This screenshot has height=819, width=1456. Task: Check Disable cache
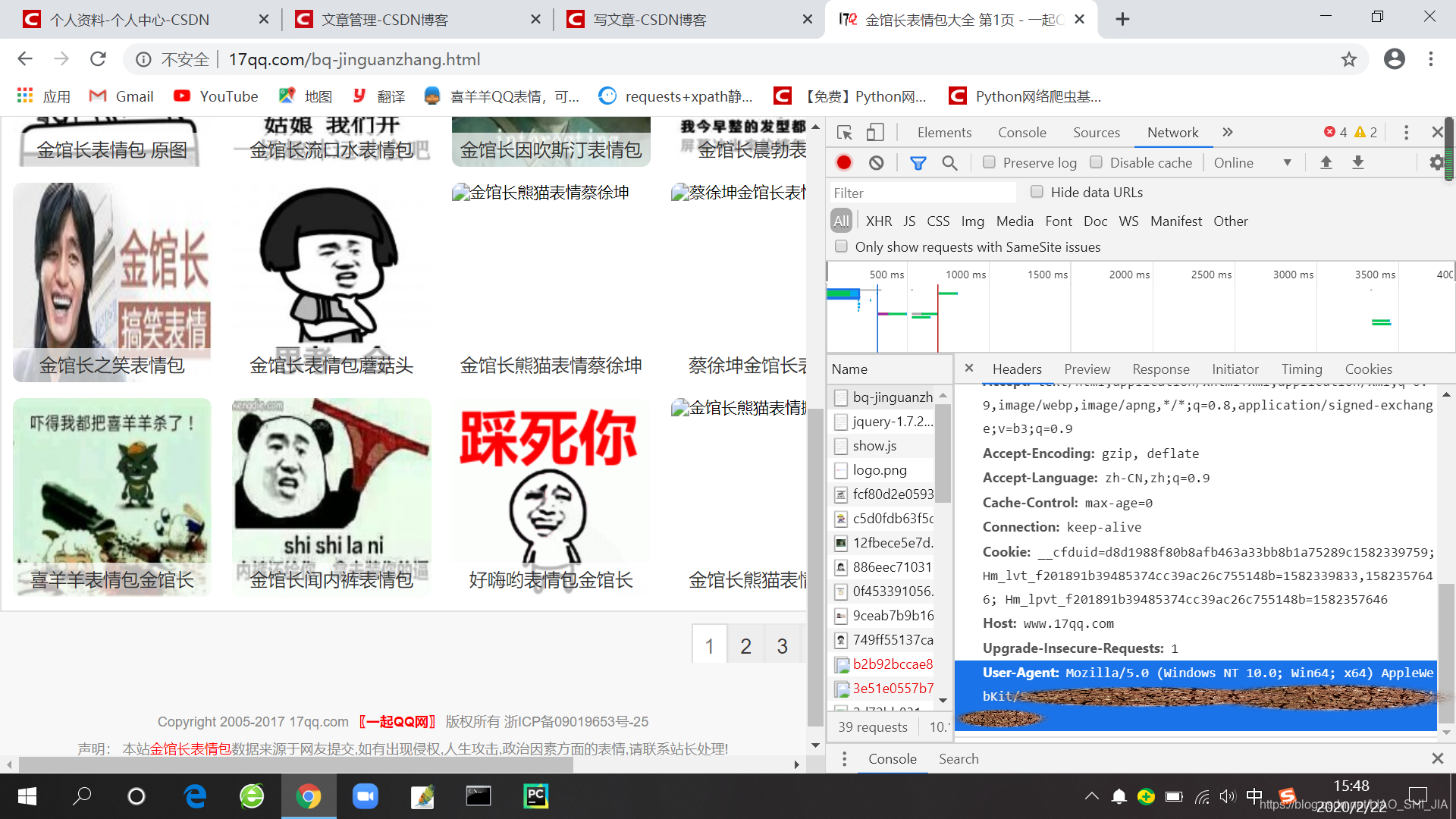[x=1097, y=162]
